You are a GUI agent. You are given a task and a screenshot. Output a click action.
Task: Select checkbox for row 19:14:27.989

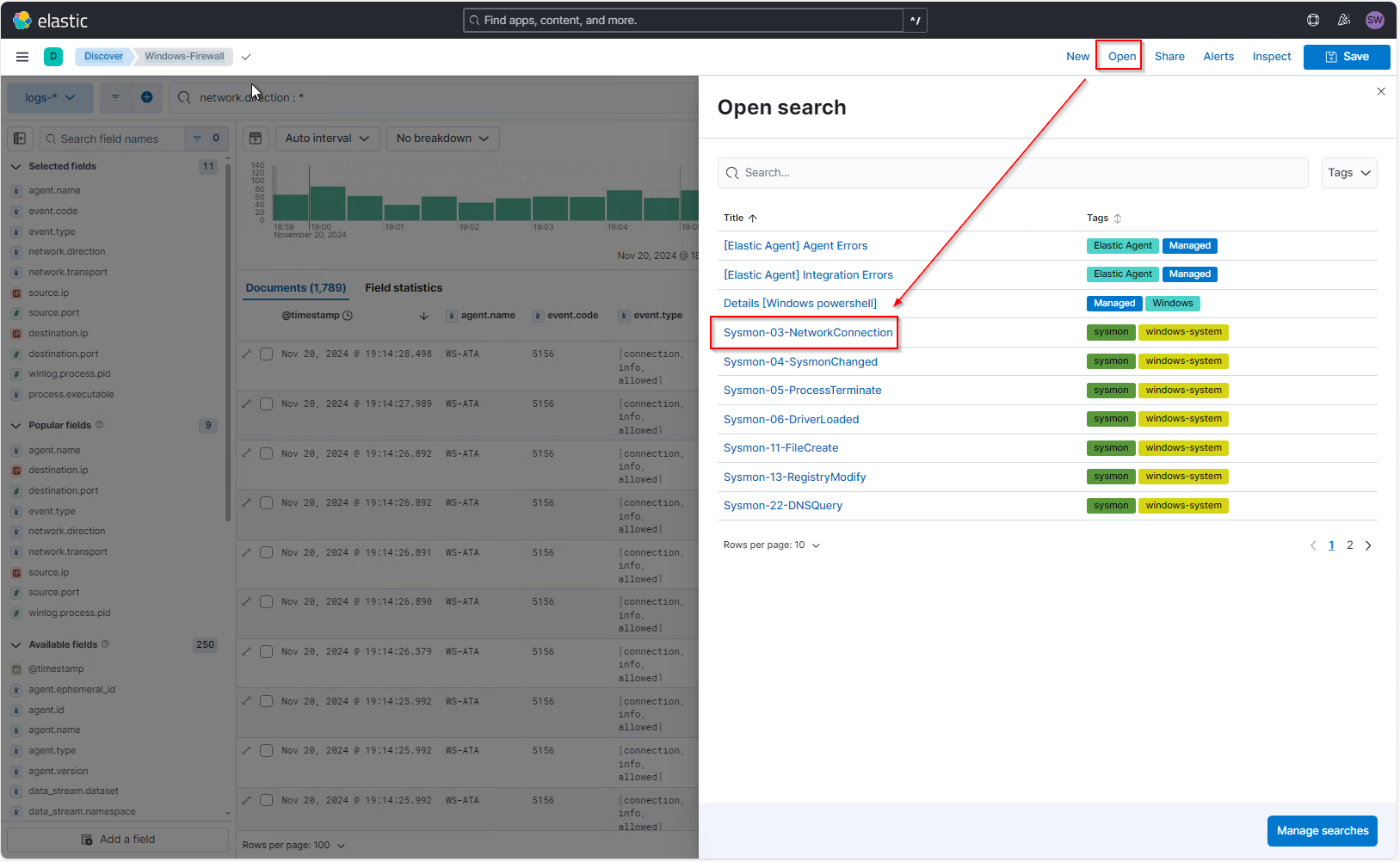coord(267,403)
